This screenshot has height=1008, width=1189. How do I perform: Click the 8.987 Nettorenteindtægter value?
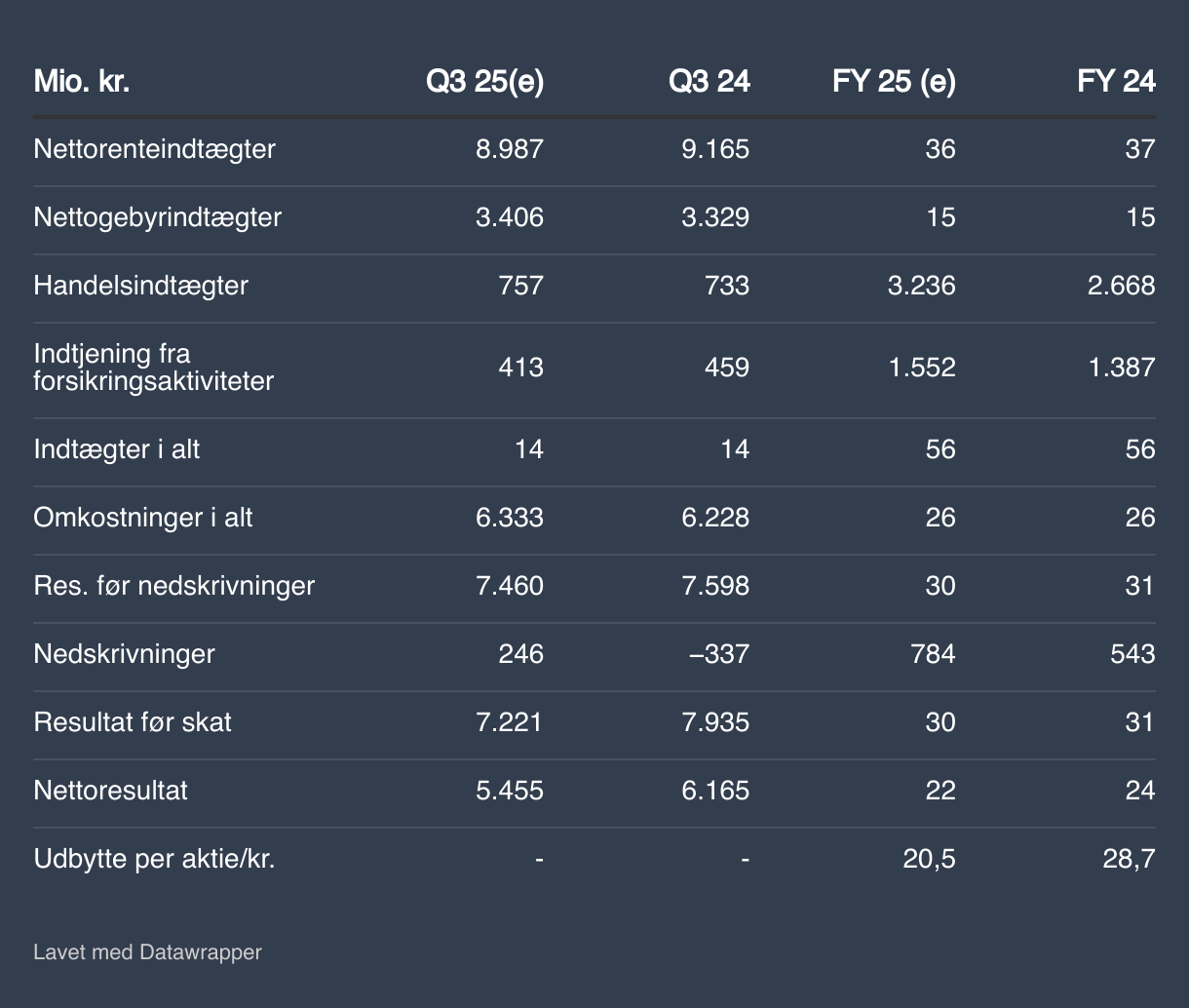click(x=510, y=149)
